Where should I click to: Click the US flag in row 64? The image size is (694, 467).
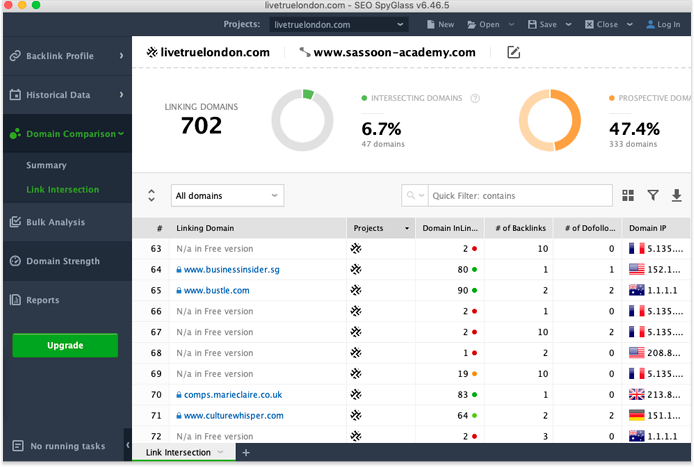click(636, 270)
